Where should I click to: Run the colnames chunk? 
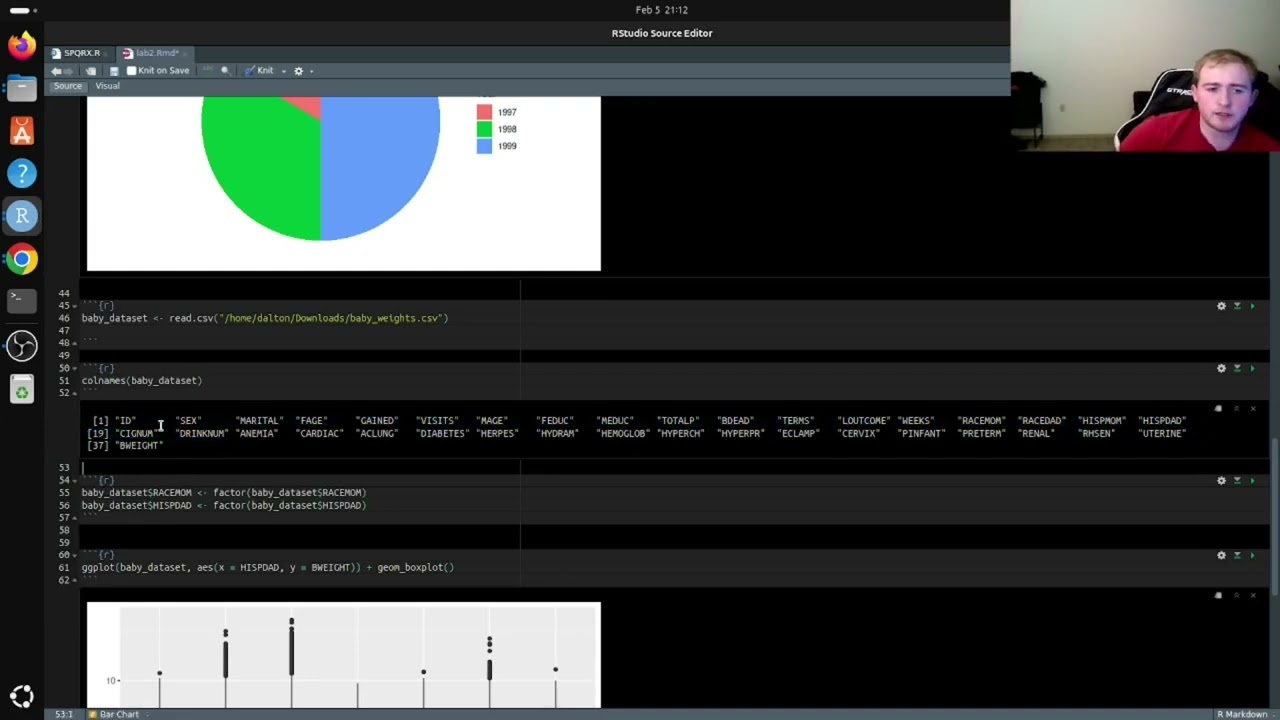pyautogui.click(x=1252, y=368)
